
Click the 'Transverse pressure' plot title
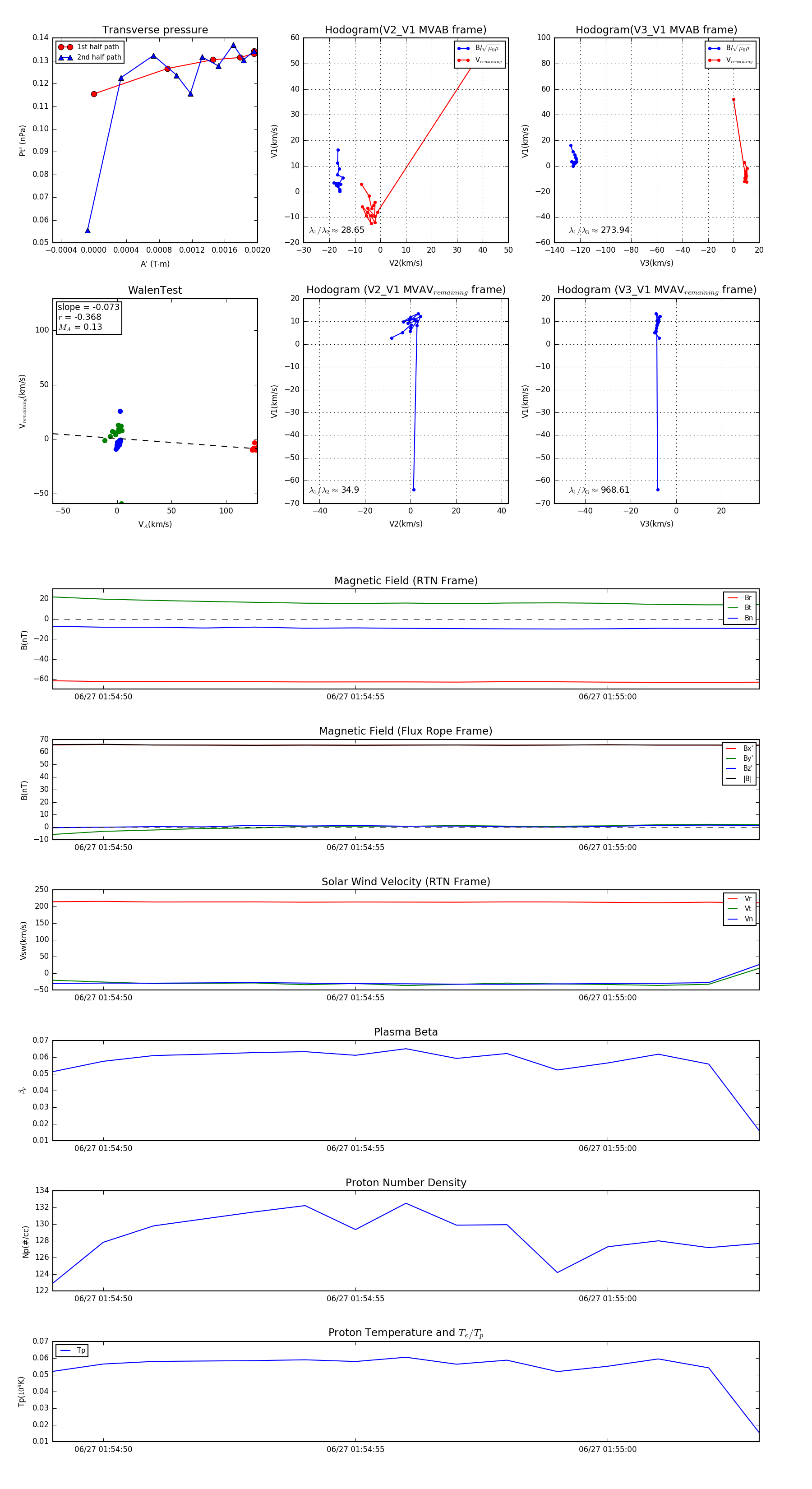point(155,29)
